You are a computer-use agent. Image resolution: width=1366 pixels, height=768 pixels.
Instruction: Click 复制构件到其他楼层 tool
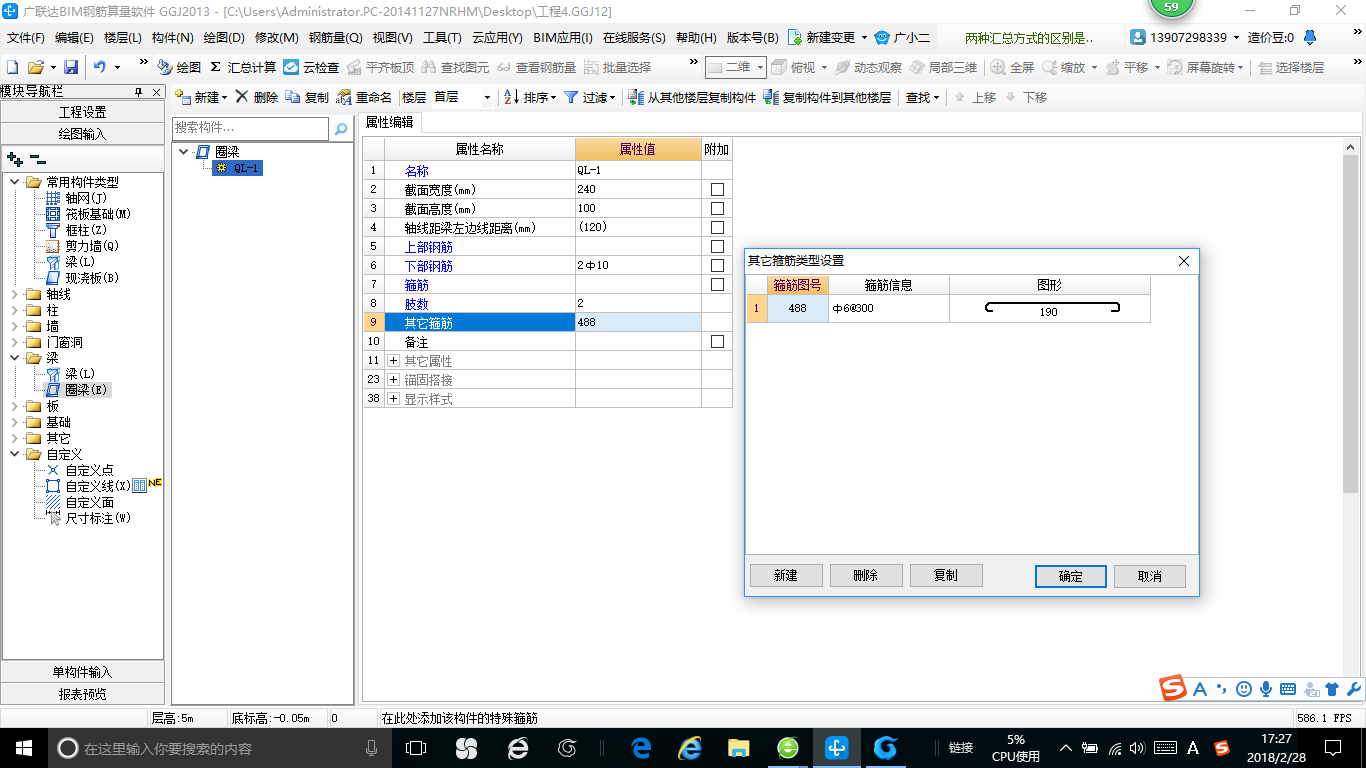tap(827, 97)
